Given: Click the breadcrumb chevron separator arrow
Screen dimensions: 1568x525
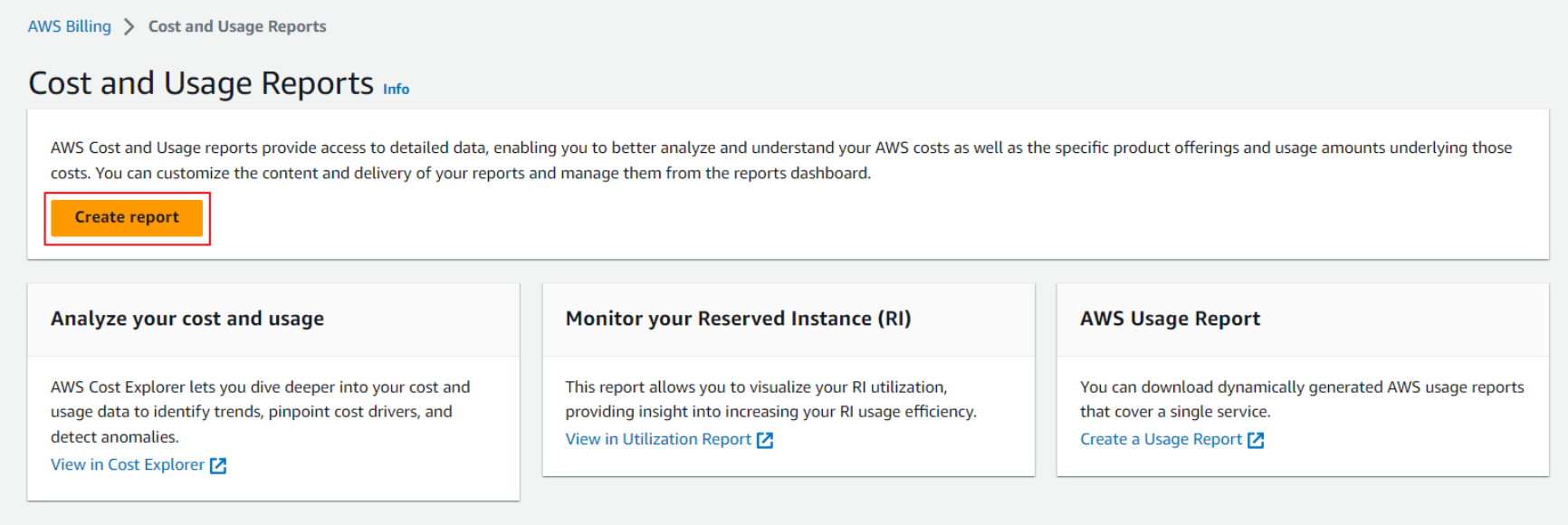Looking at the screenshot, I should pyautogui.click(x=129, y=26).
